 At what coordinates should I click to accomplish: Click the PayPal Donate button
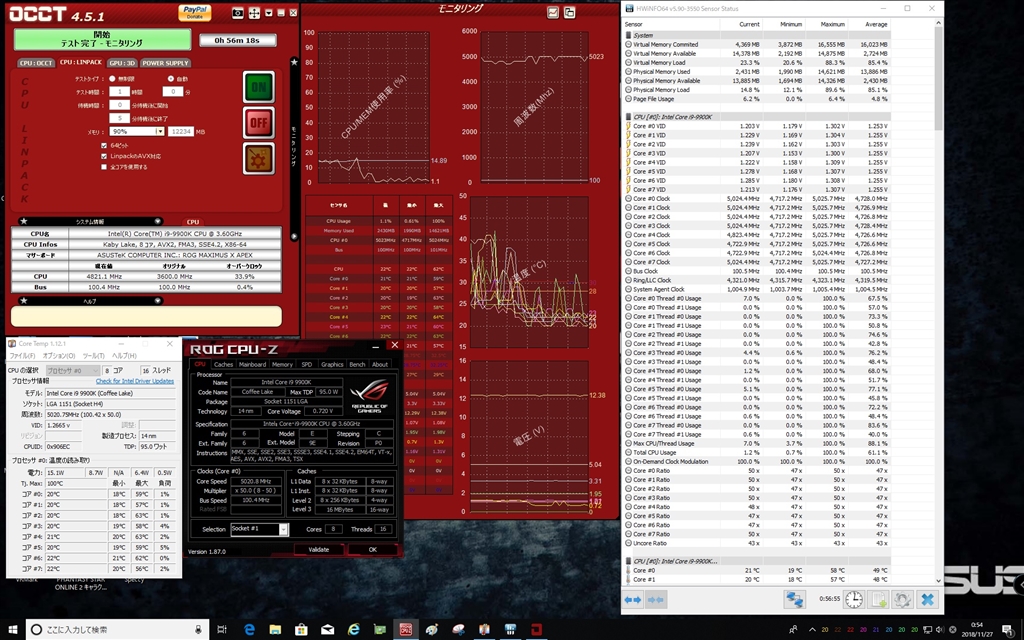coord(195,11)
